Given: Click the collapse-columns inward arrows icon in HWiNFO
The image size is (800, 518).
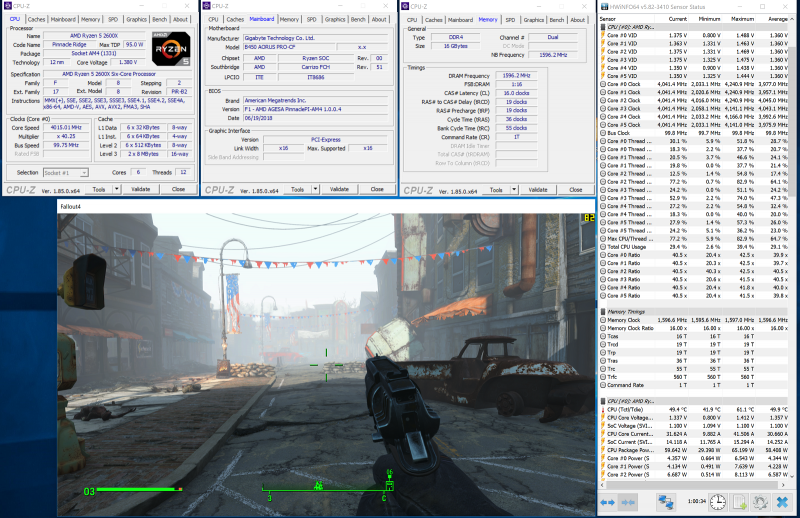Looking at the screenshot, I should coord(628,502).
